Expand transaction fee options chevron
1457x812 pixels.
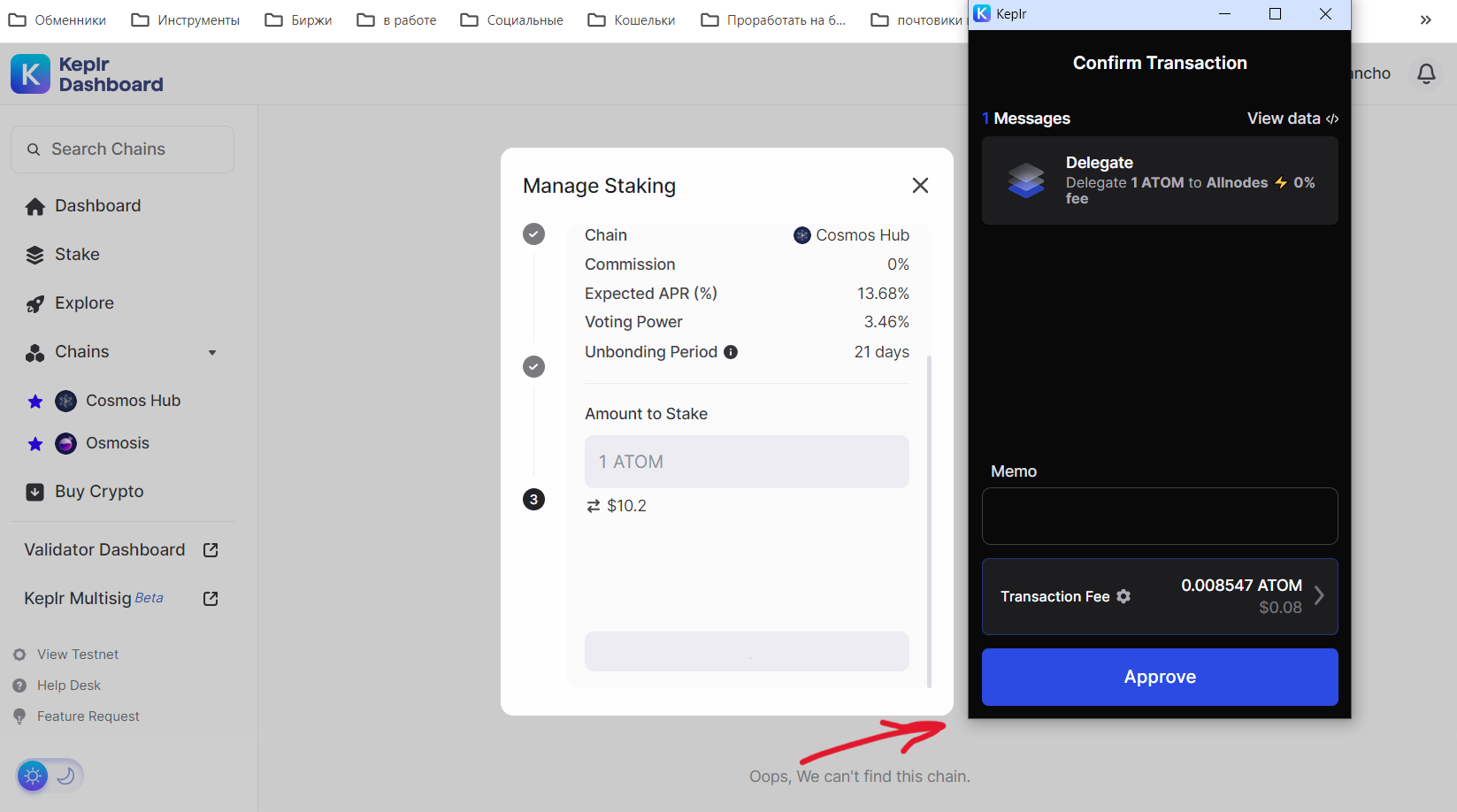pyautogui.click(x=1319, y=595)
